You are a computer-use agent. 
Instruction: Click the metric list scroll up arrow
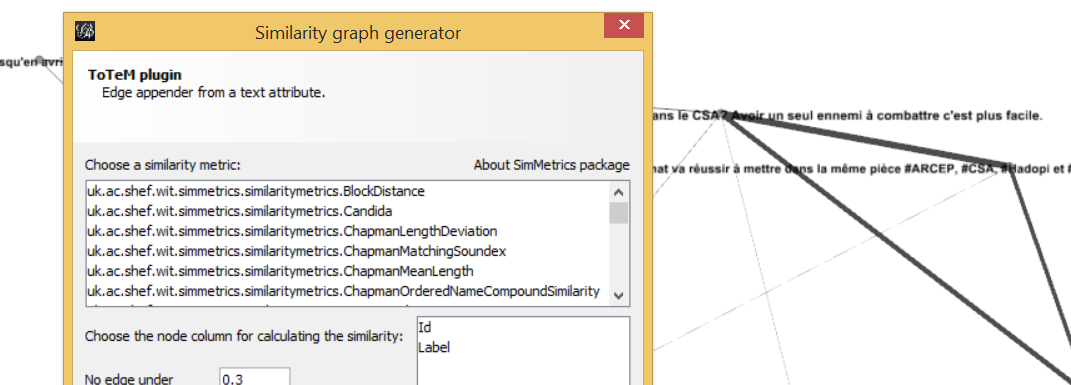pos(619,192)
